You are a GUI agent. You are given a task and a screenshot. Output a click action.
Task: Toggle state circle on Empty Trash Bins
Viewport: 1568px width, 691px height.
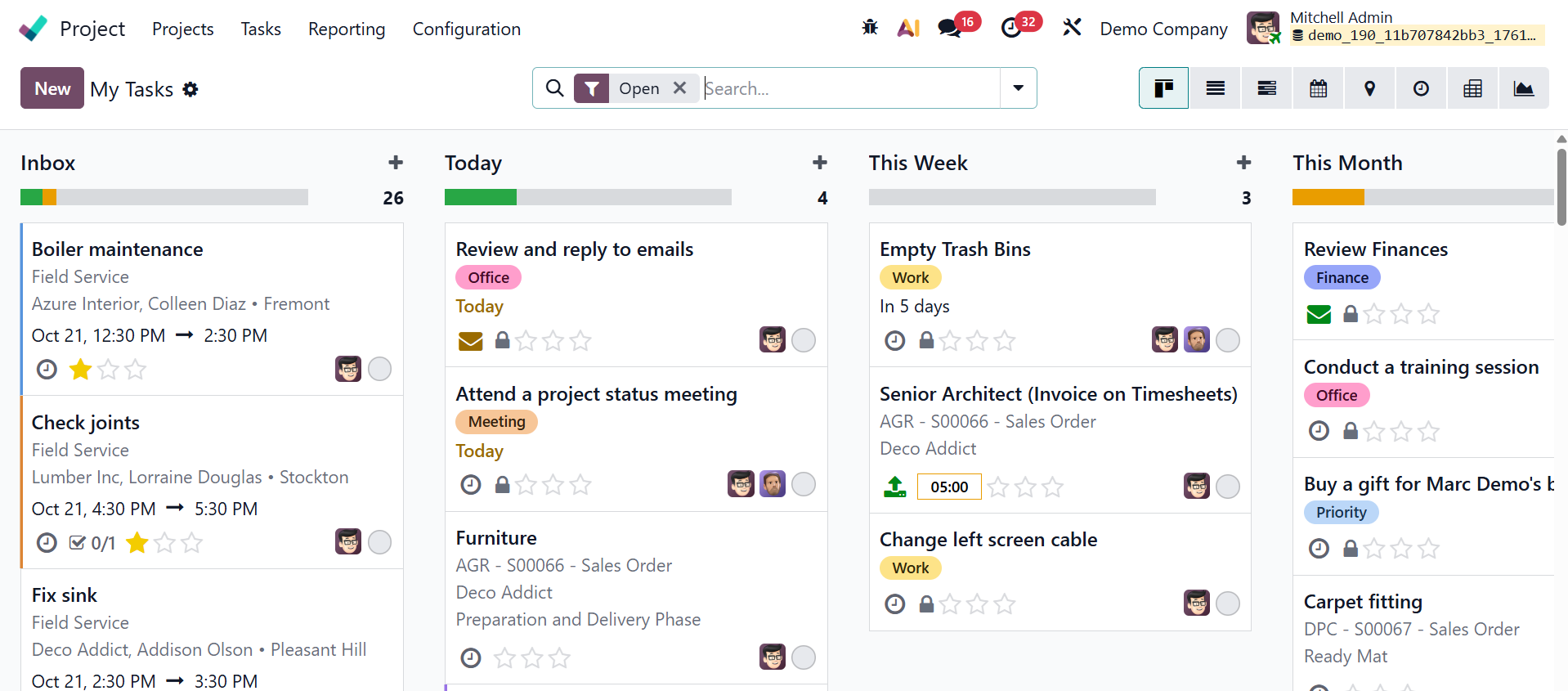[x=1227, y=340]
